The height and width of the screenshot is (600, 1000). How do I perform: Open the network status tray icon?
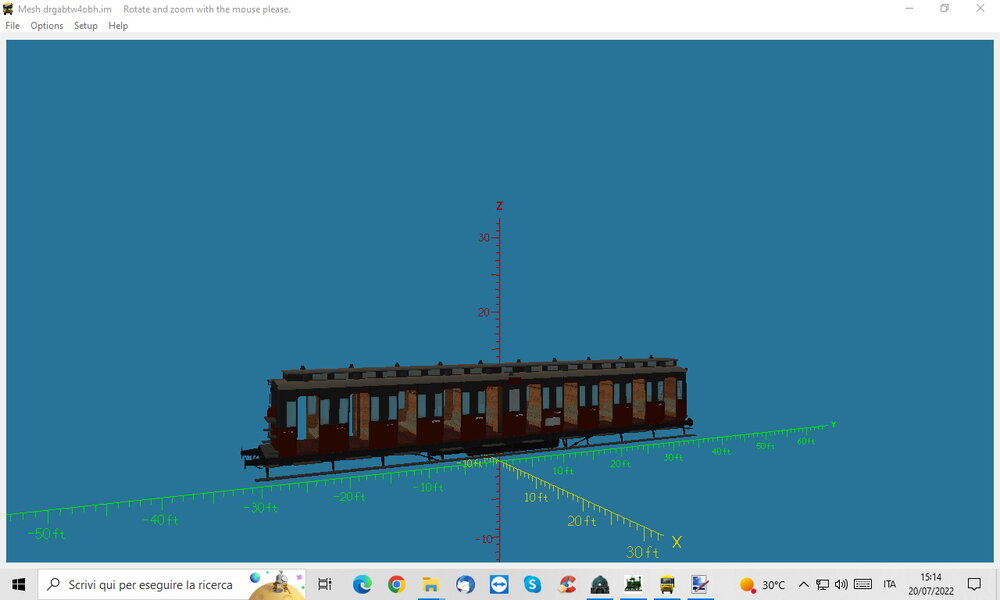pos(823,584)
